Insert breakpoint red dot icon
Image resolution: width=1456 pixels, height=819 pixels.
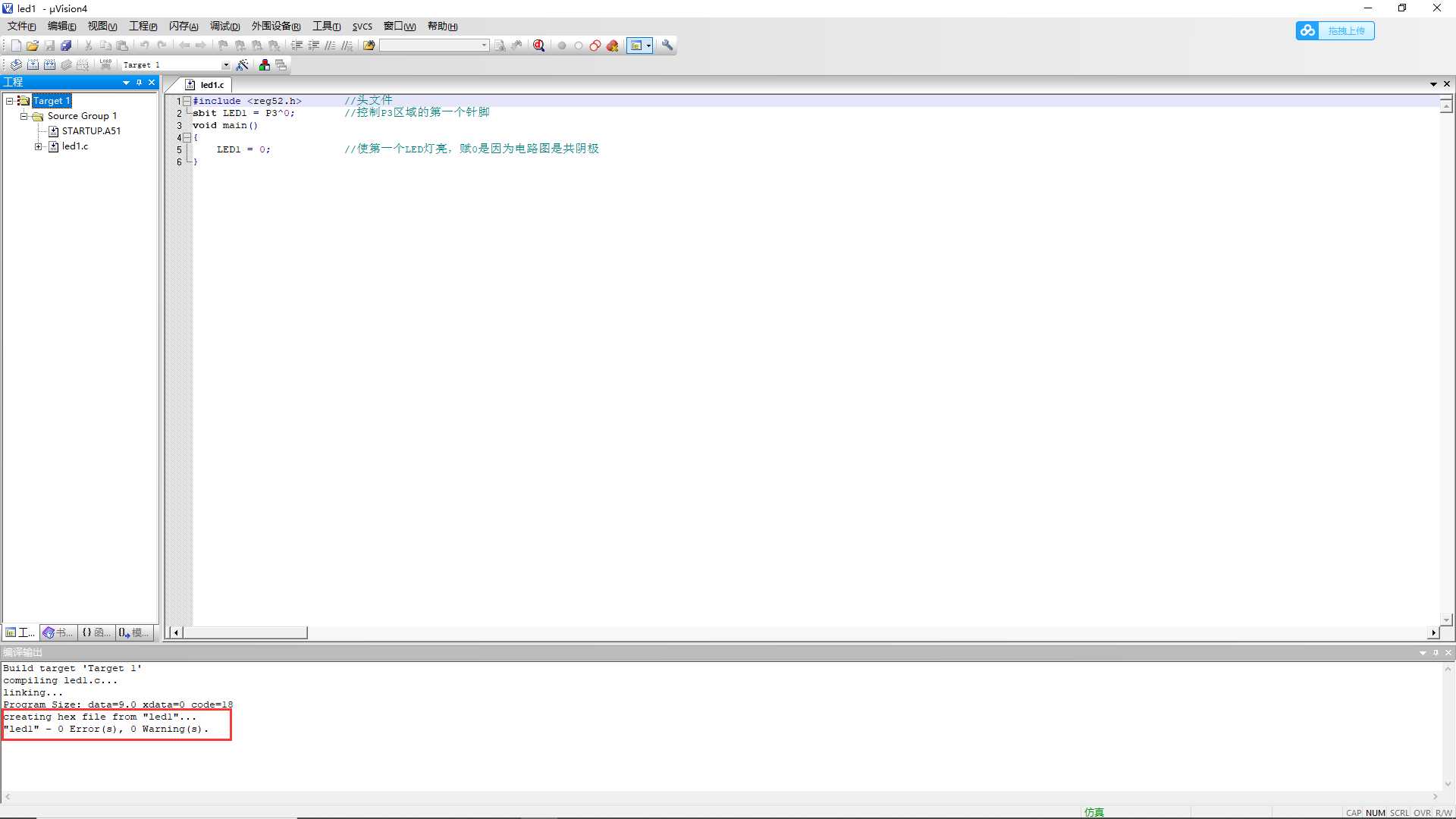(x=562, y=45)
